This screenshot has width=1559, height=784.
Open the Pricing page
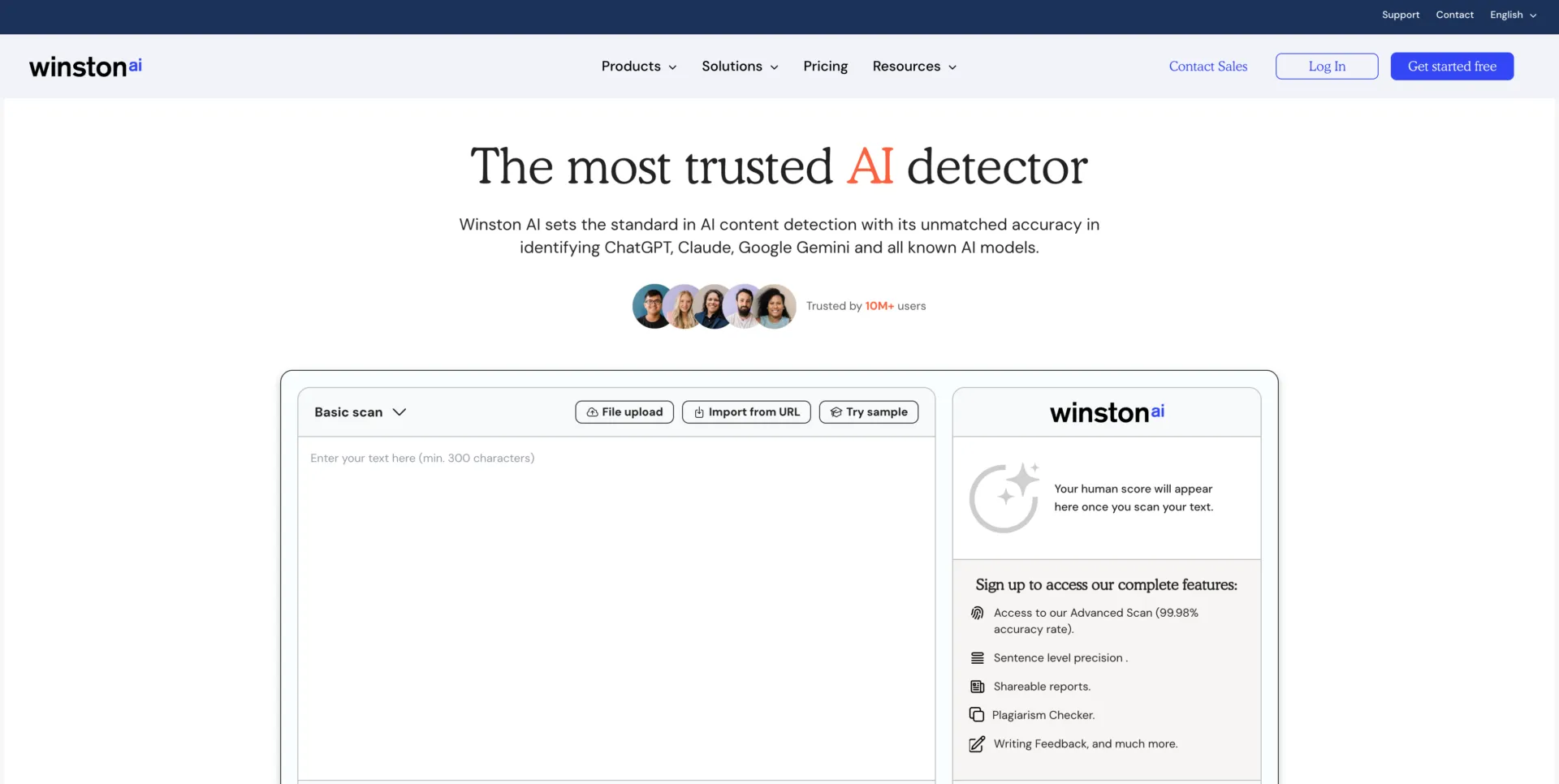point(825,66)
